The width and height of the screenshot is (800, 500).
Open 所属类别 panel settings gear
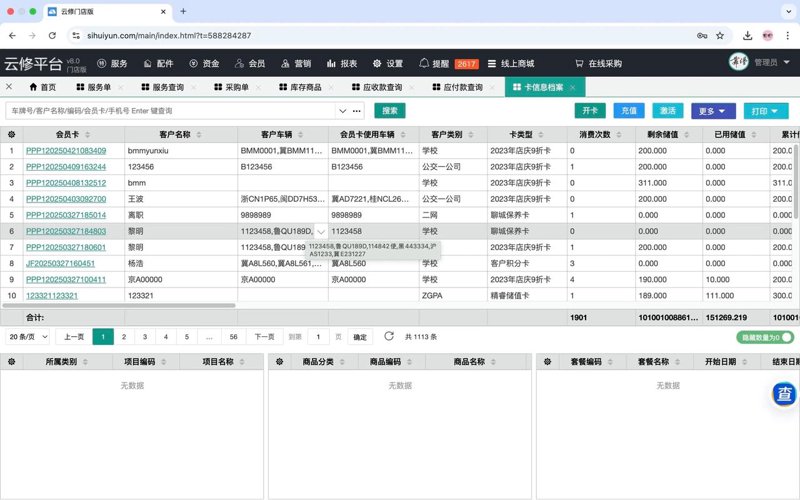[11, 361]
